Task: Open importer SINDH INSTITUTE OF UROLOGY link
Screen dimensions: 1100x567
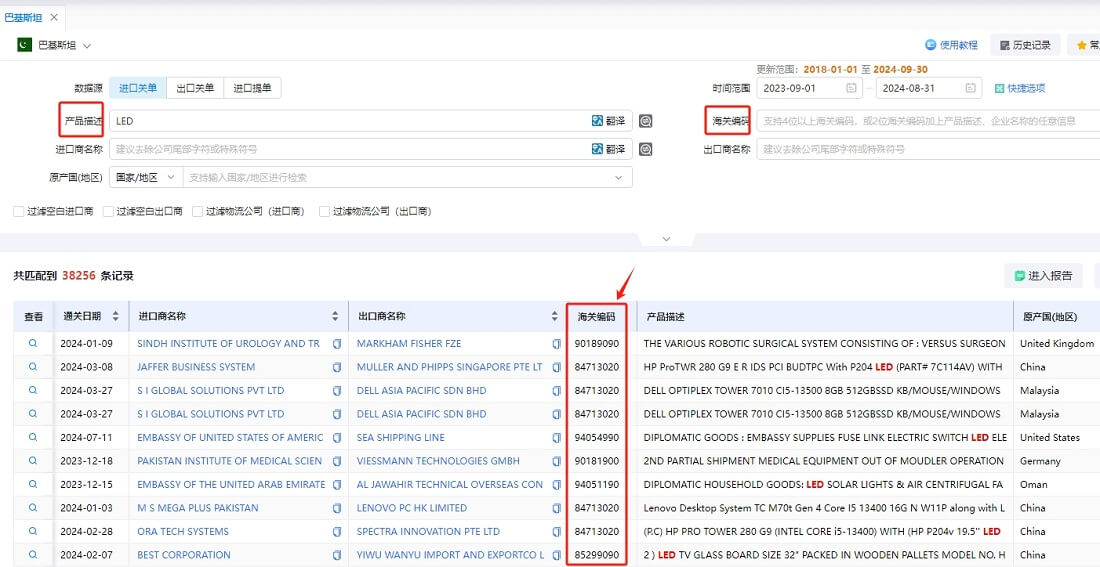Action: point(228,343)
